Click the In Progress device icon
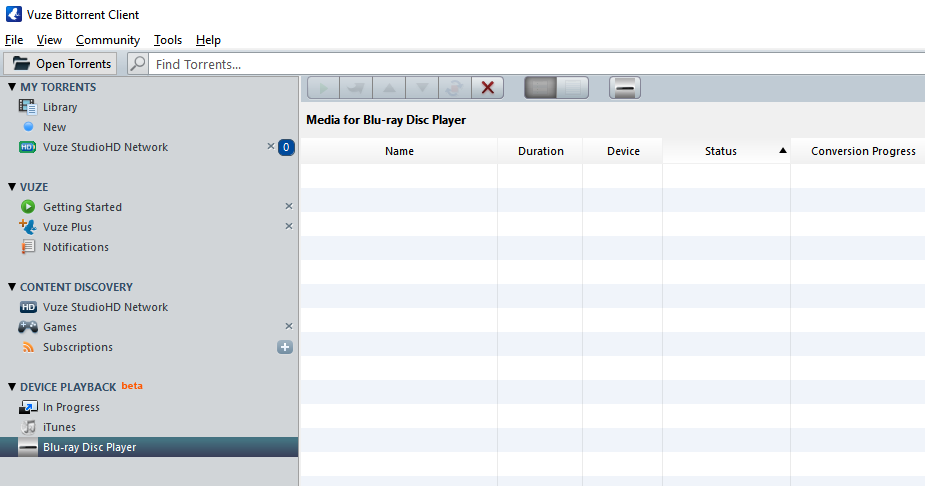 click(x=28, y=407)
